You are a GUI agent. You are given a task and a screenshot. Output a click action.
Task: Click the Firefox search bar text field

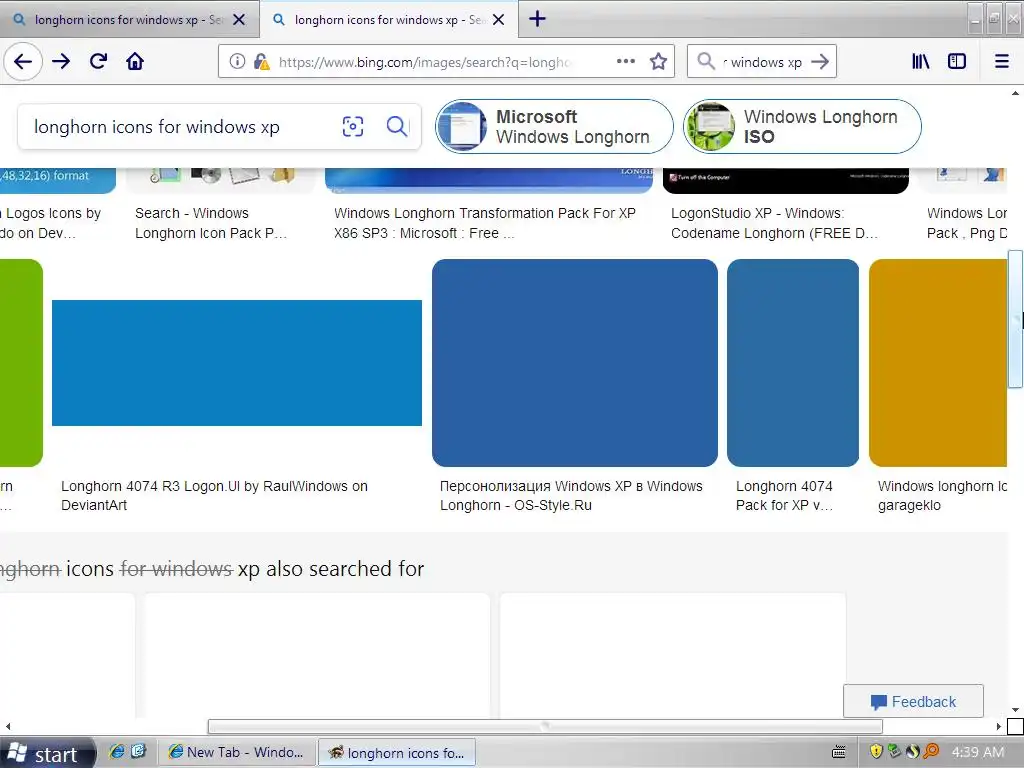762,62
